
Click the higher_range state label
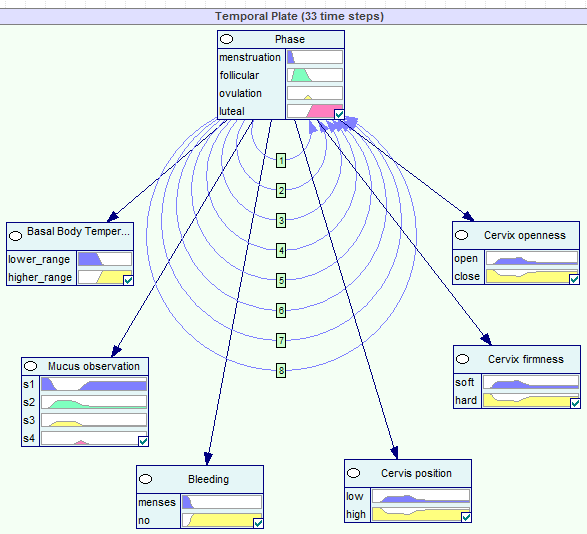(x=40, y=277)
